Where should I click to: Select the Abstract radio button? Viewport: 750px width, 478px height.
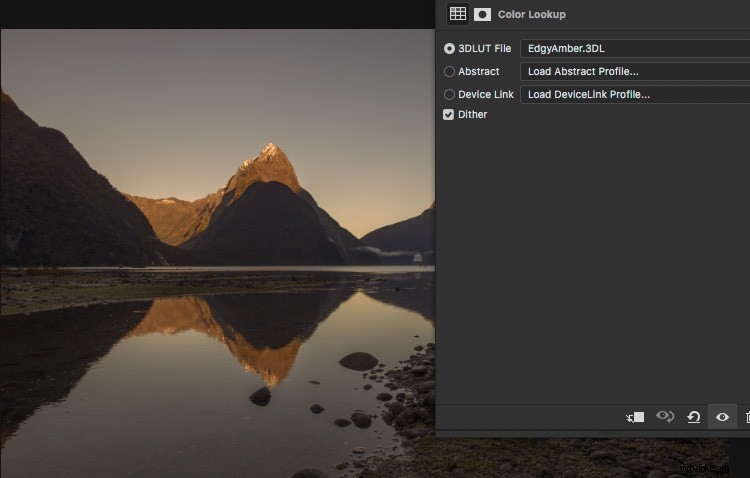pos(449,71)
